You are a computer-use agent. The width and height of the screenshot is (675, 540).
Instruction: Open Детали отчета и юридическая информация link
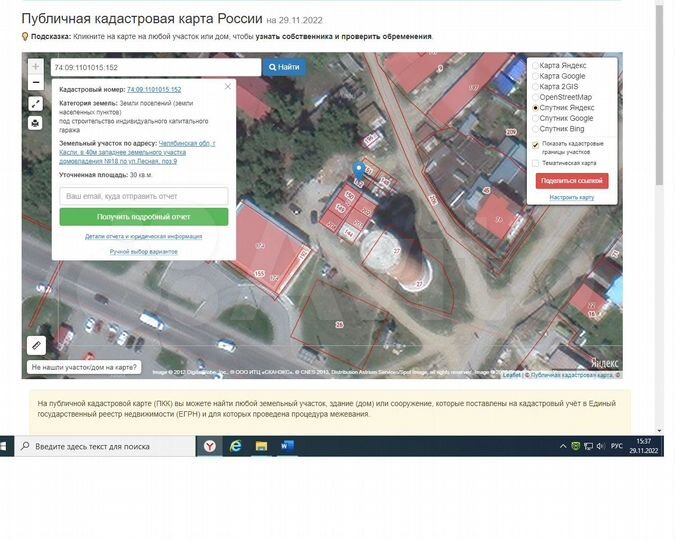(x=144, y=236)
